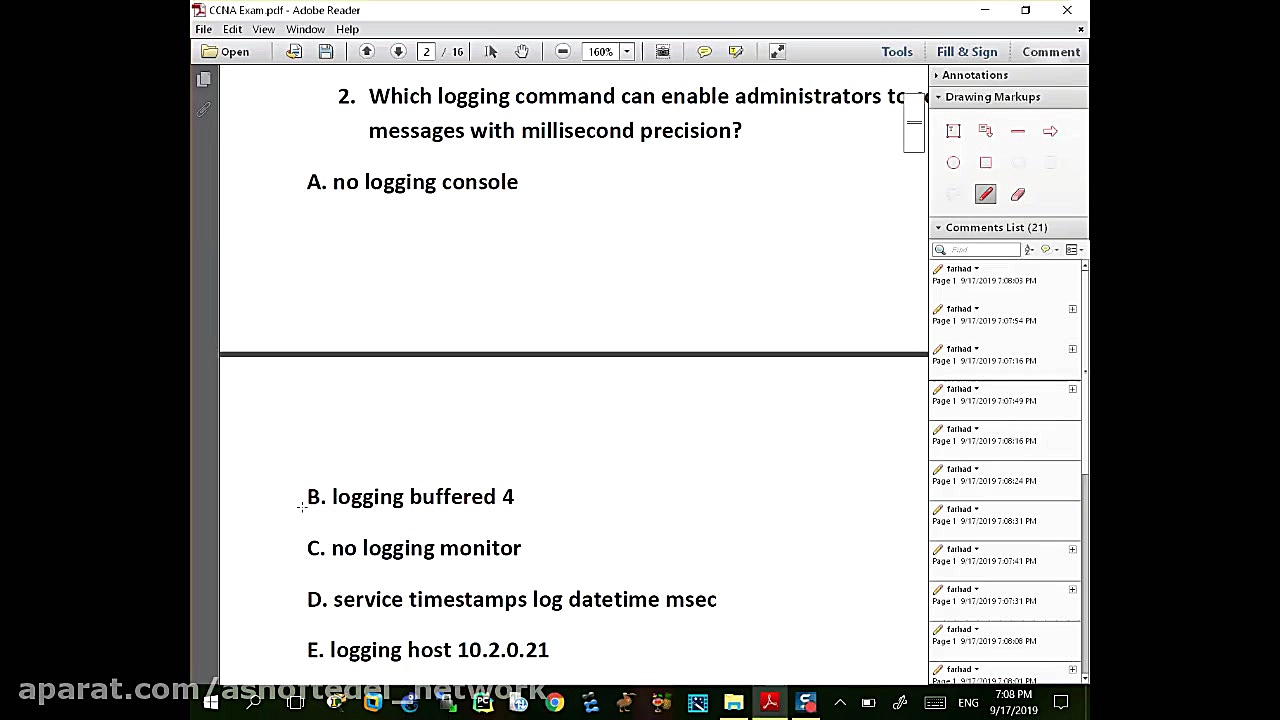This screenshot has height=720, width=1280.
Task: Show attachments paperclip panel in left sidebar
Action: click(x=204, y=110)
